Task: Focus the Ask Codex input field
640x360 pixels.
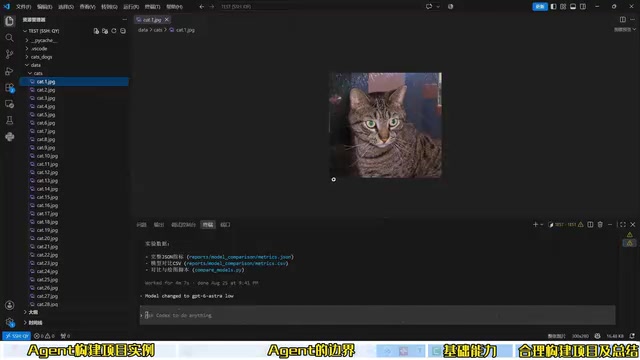Action: coord(378,315)
